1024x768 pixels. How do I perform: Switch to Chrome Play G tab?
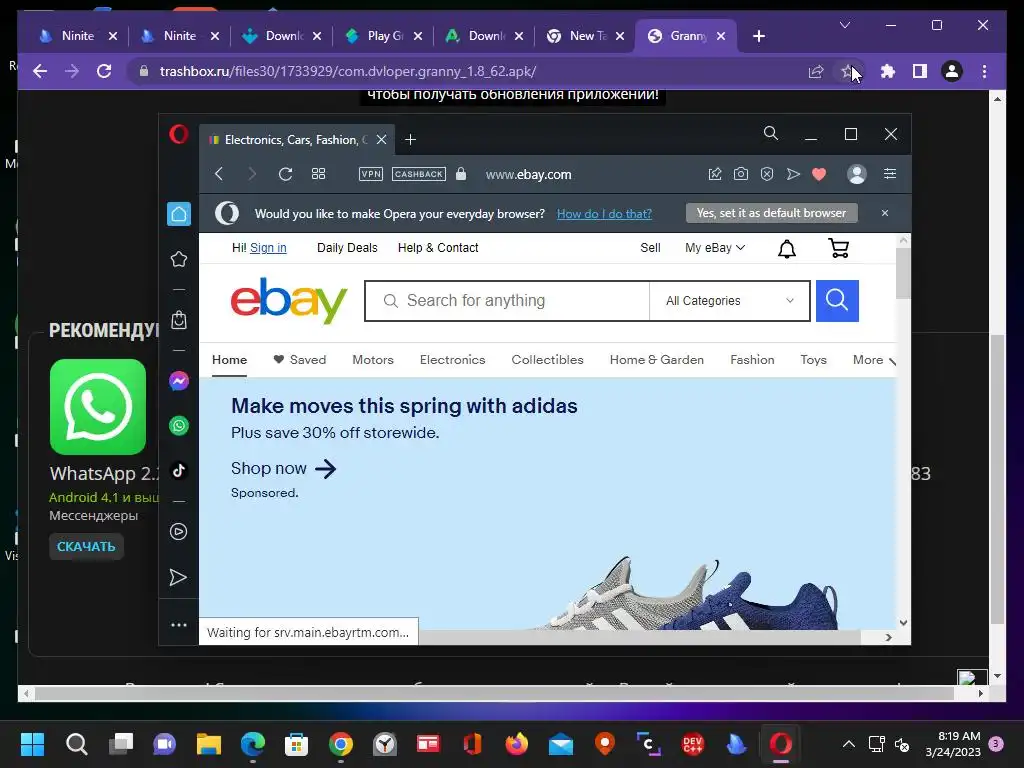pos(384,36)
